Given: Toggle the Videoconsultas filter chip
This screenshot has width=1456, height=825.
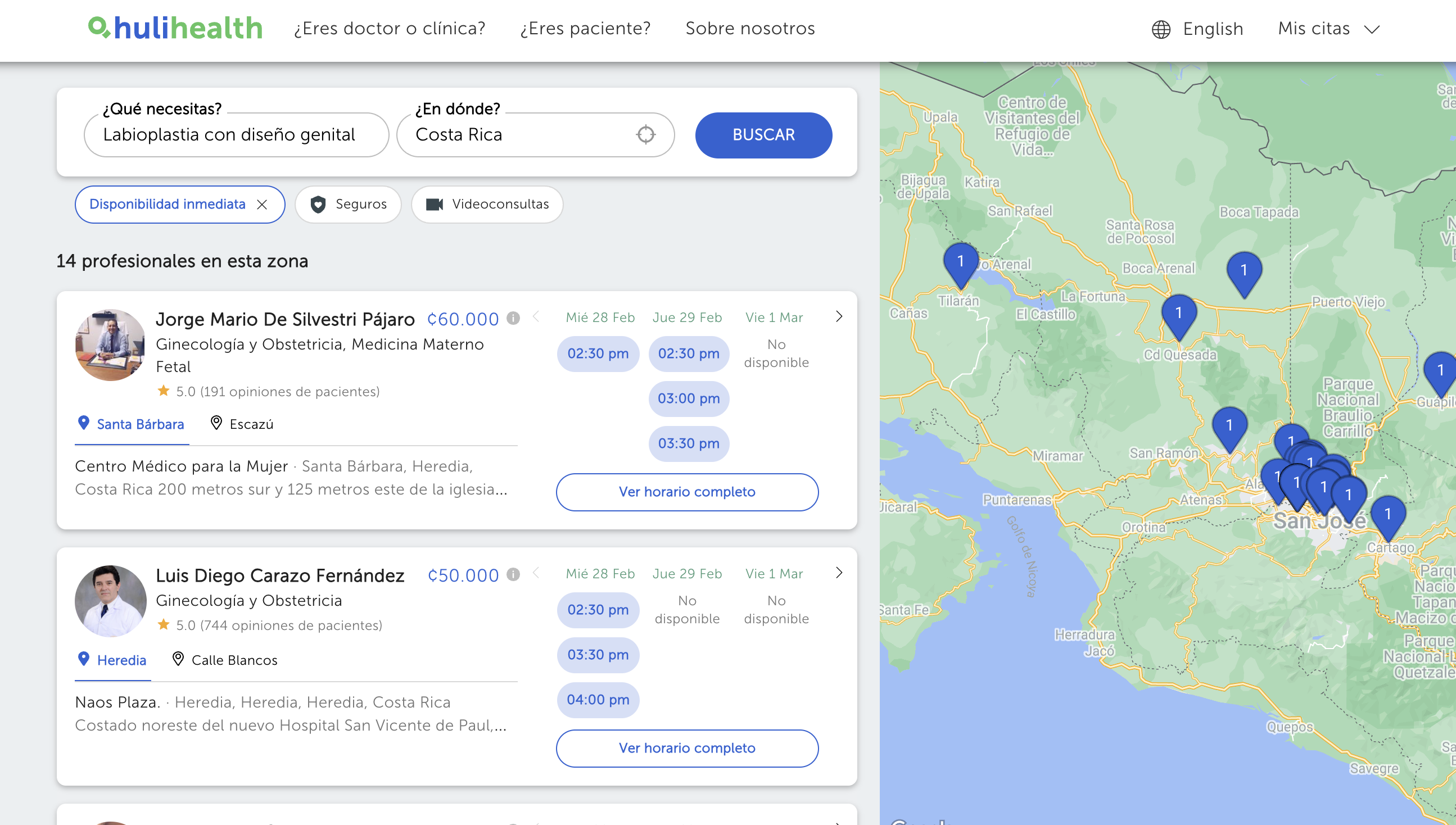Looking at the screenshot, I should click(x=487, y=205).
